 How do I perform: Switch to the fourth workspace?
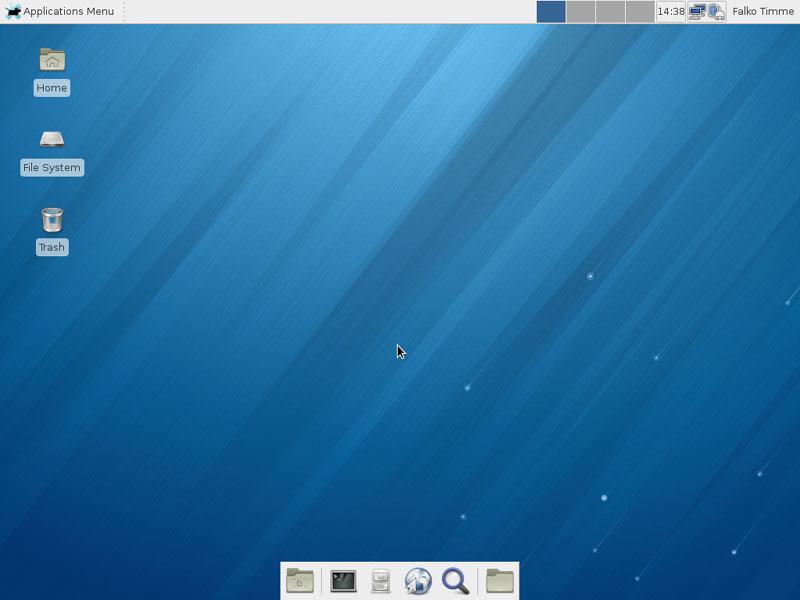(x=640, y=11)
